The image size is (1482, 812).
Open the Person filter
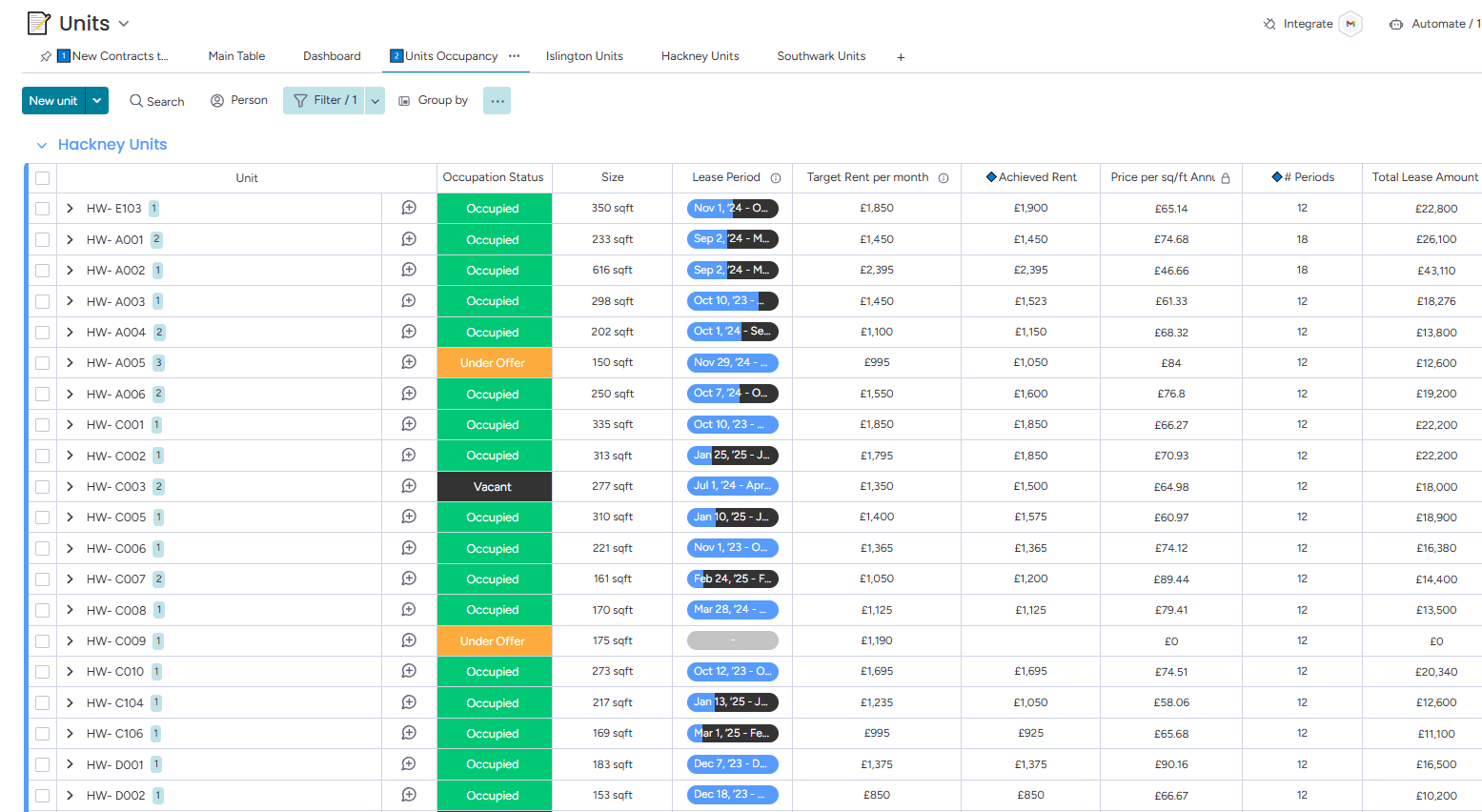pyautogui.click(x=239, y=100)
